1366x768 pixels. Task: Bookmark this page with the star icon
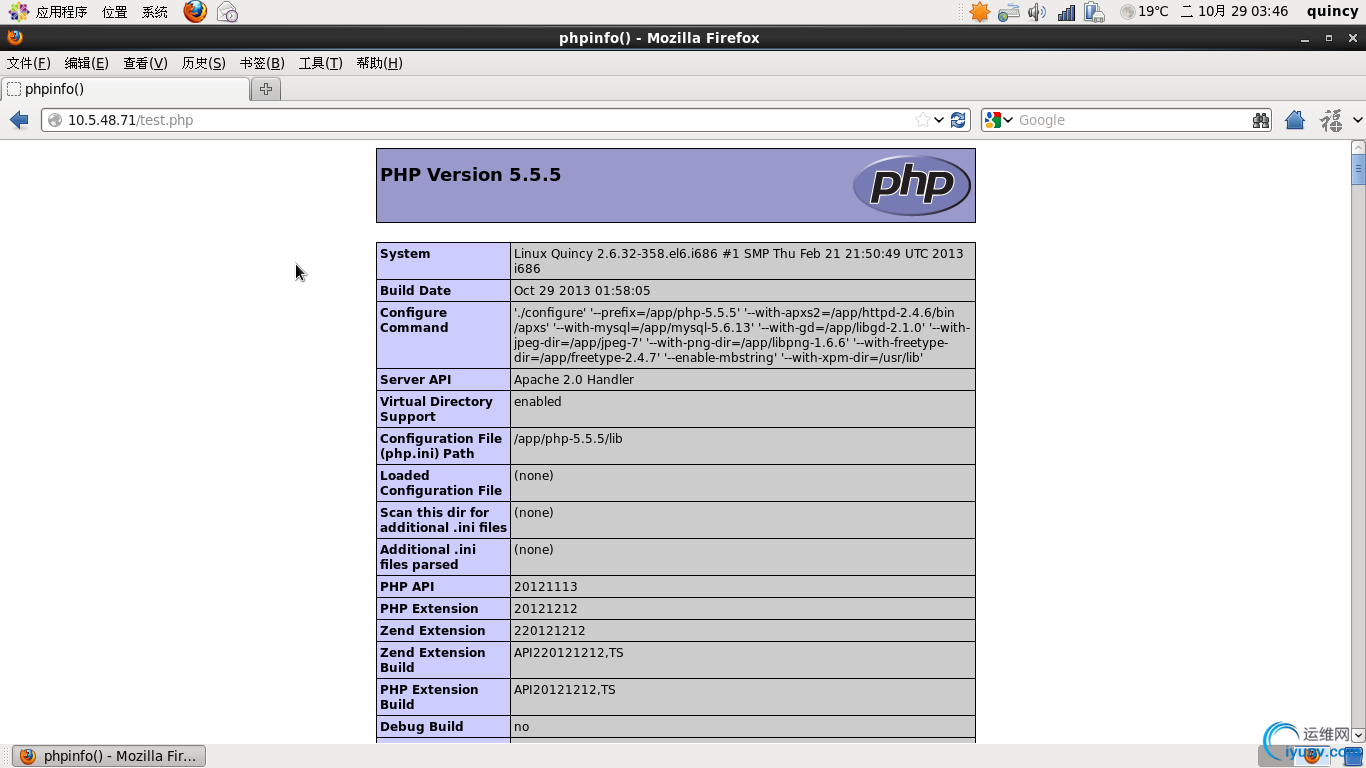pos(922,120)
